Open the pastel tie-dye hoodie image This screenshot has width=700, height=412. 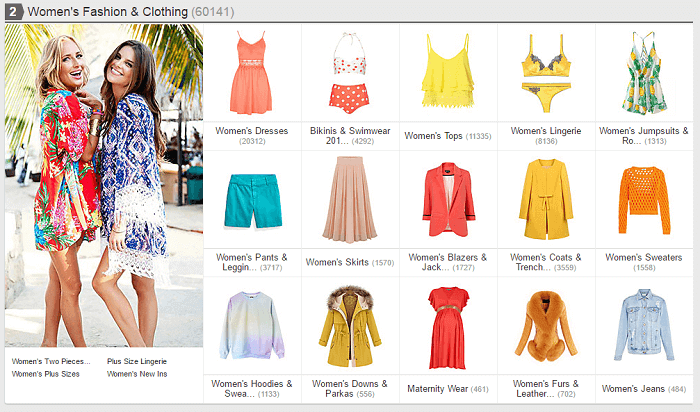(x=251, y=326)
